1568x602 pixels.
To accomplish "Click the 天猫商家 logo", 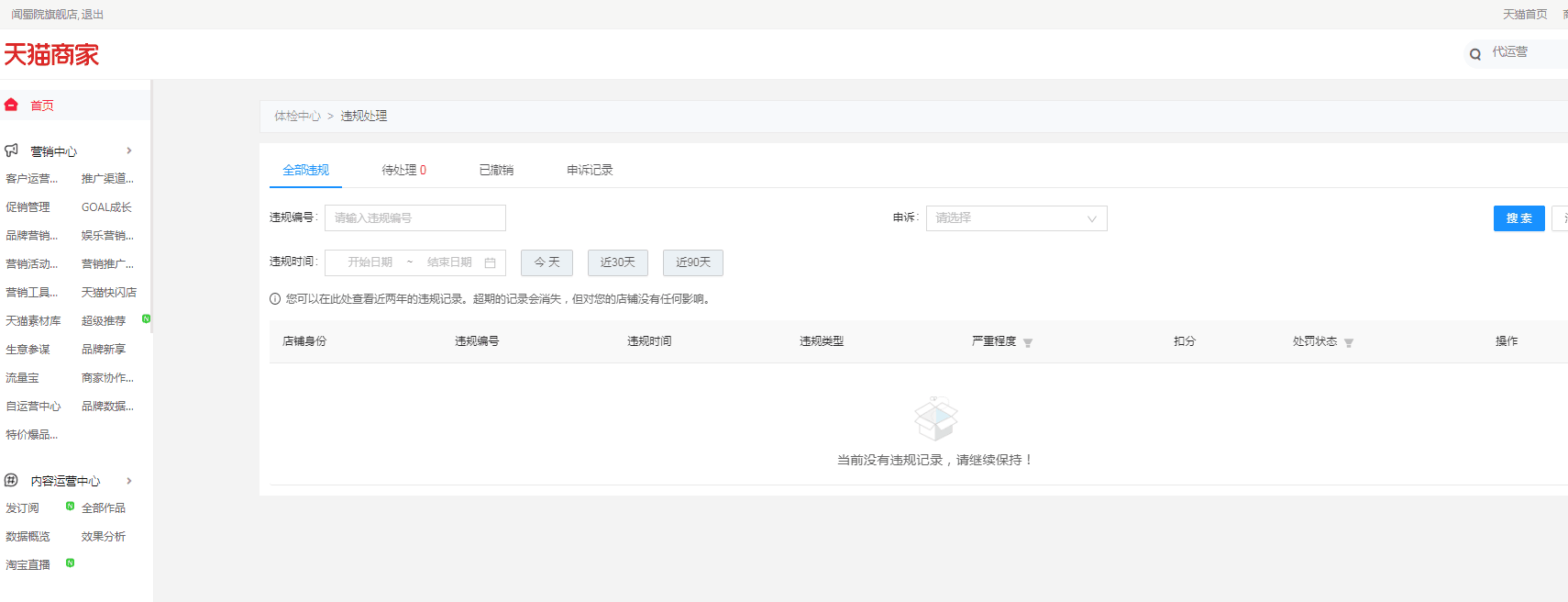I will point(51,55).
